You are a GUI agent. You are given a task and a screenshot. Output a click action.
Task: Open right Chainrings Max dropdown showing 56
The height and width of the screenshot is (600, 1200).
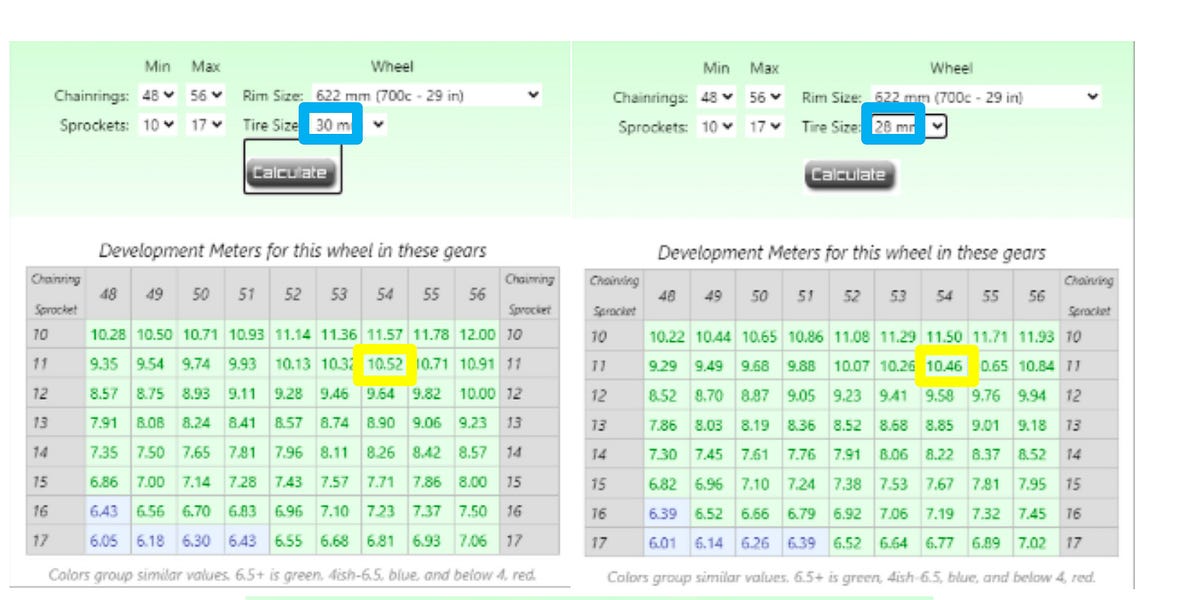tap(765, 98)
